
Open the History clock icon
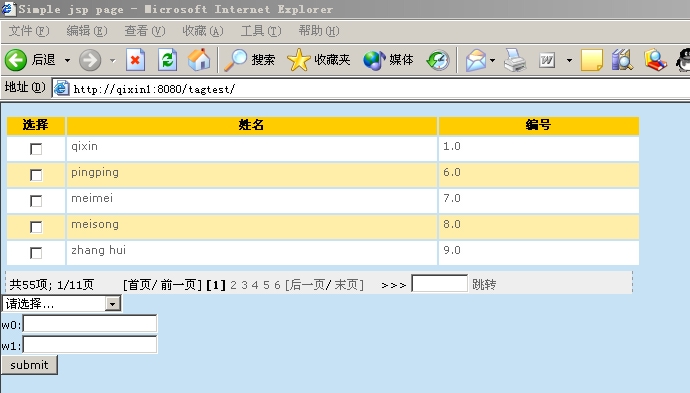pos(438,60)
